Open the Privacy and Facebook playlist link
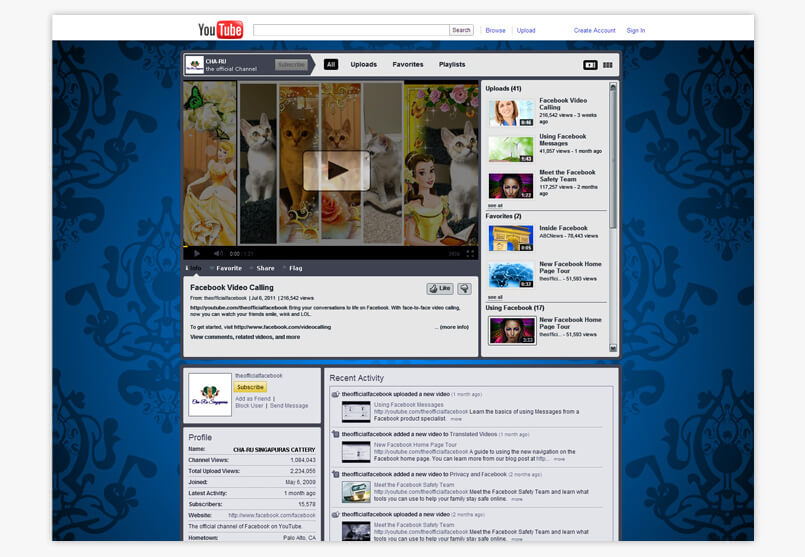 tap(478, 474)
